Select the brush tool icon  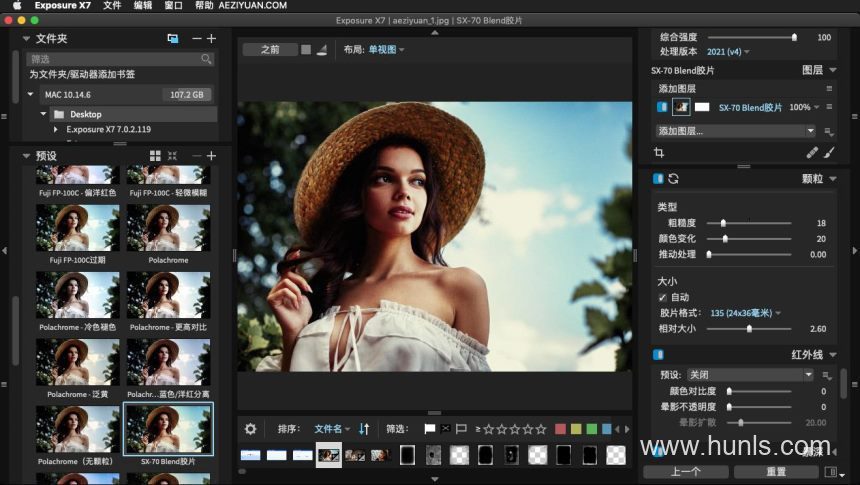tap(829, 153)
